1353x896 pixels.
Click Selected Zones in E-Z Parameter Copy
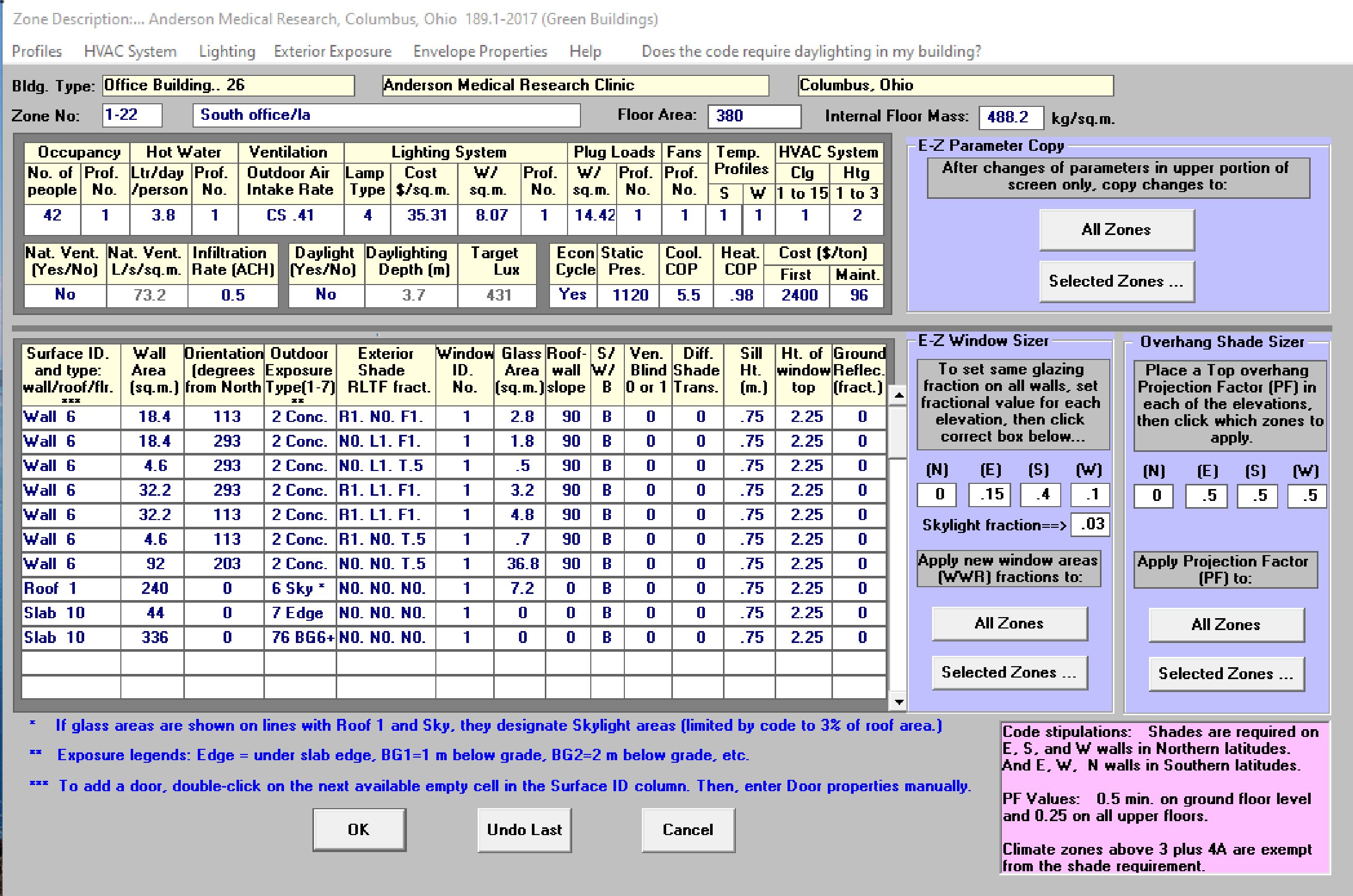coord(1116,281)
